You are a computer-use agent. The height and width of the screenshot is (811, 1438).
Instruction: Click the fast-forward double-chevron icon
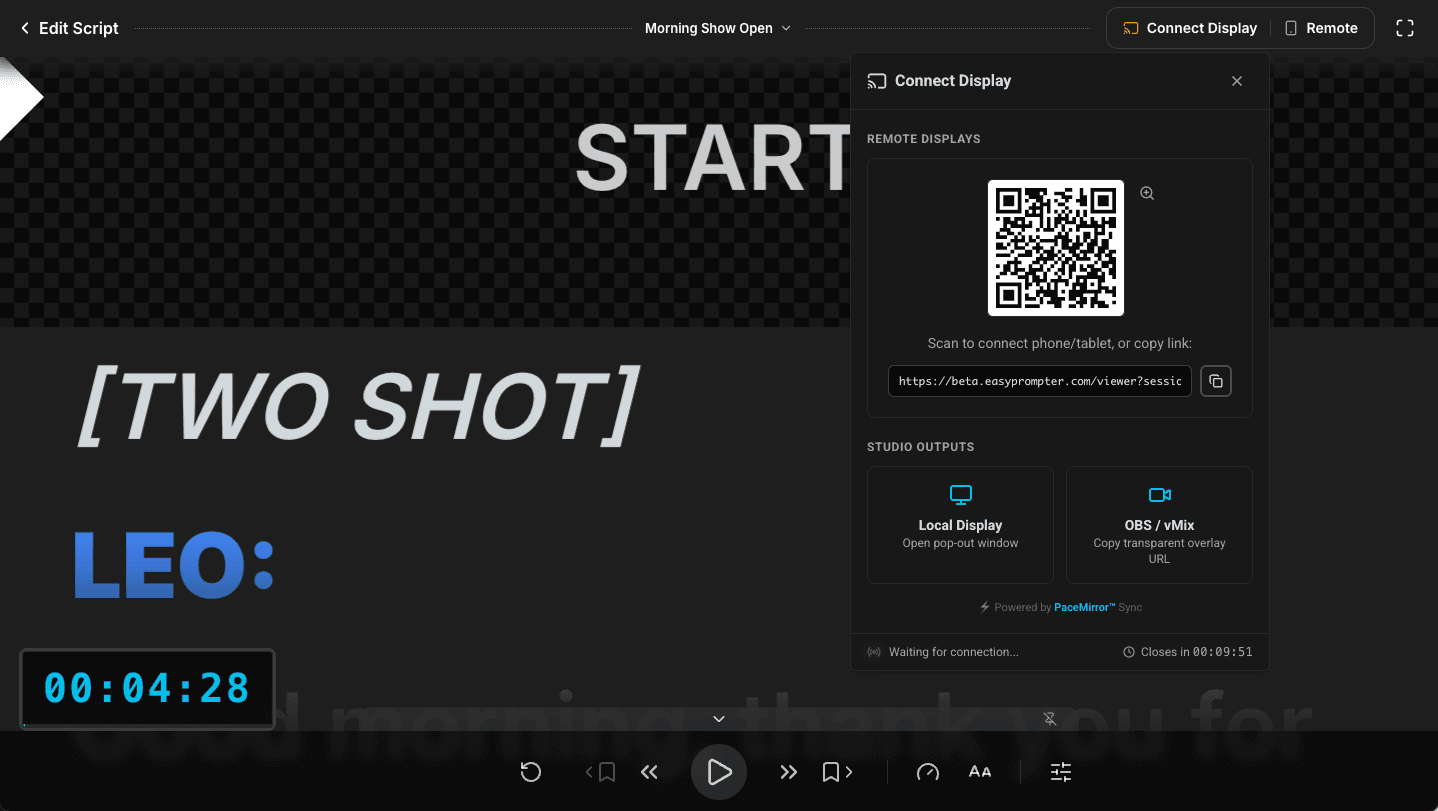tap(789, 772)
